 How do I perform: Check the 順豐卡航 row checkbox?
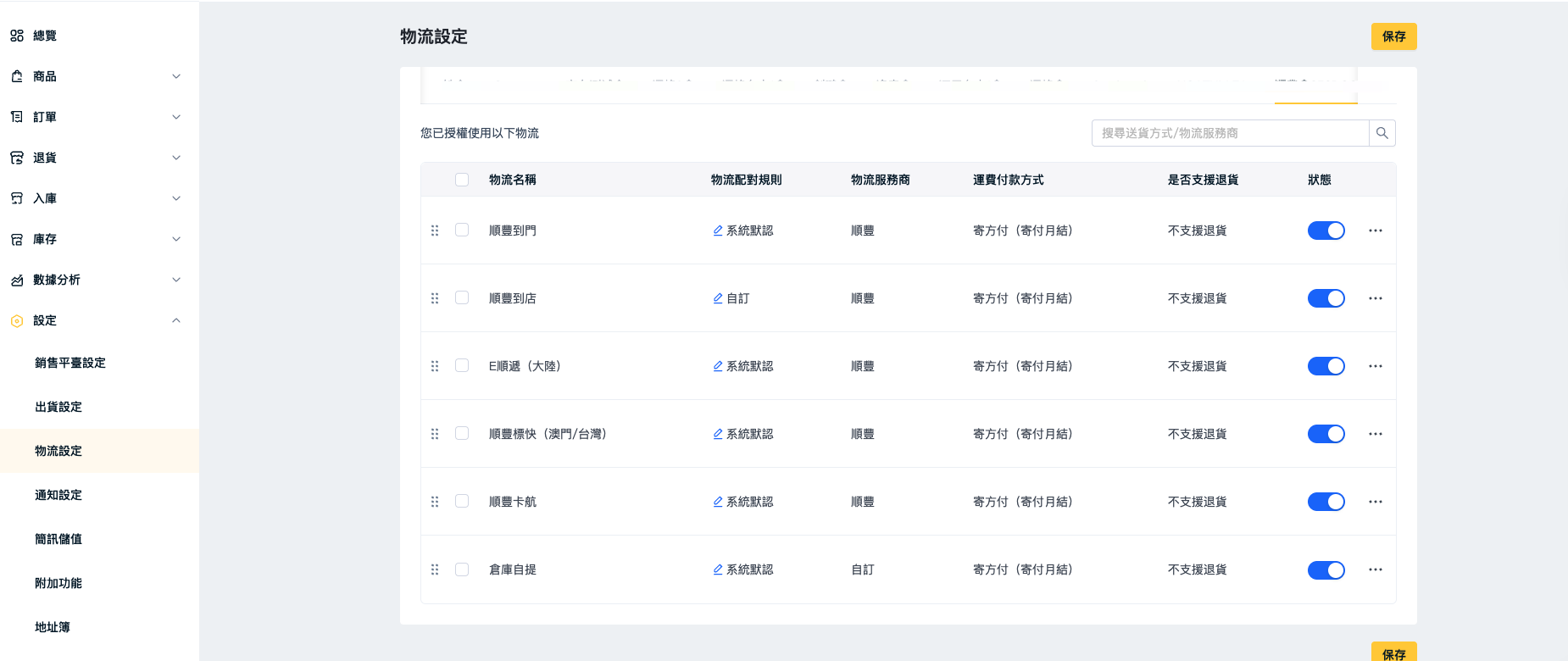coord(462,501)
